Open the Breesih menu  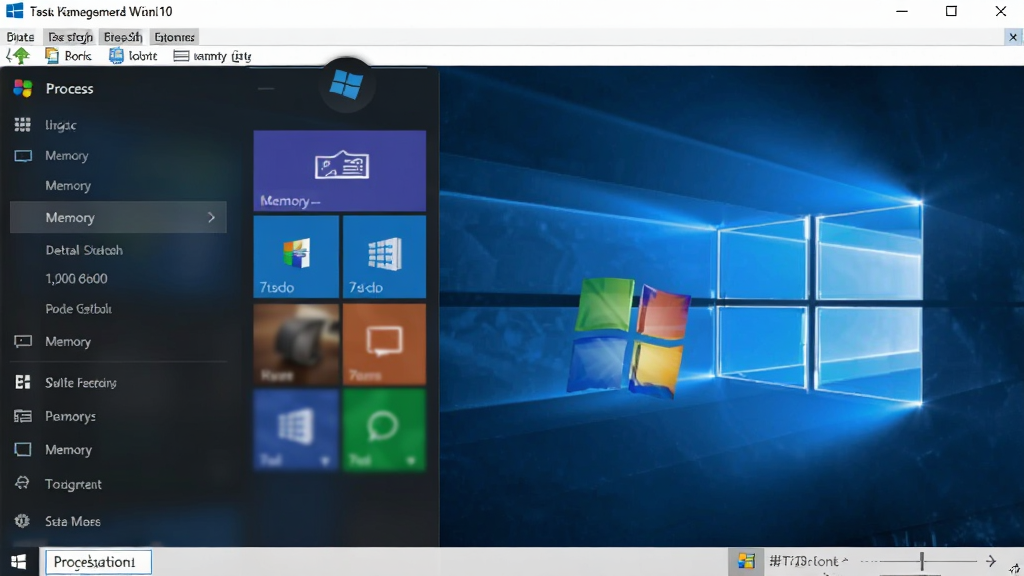coord(123,37)
